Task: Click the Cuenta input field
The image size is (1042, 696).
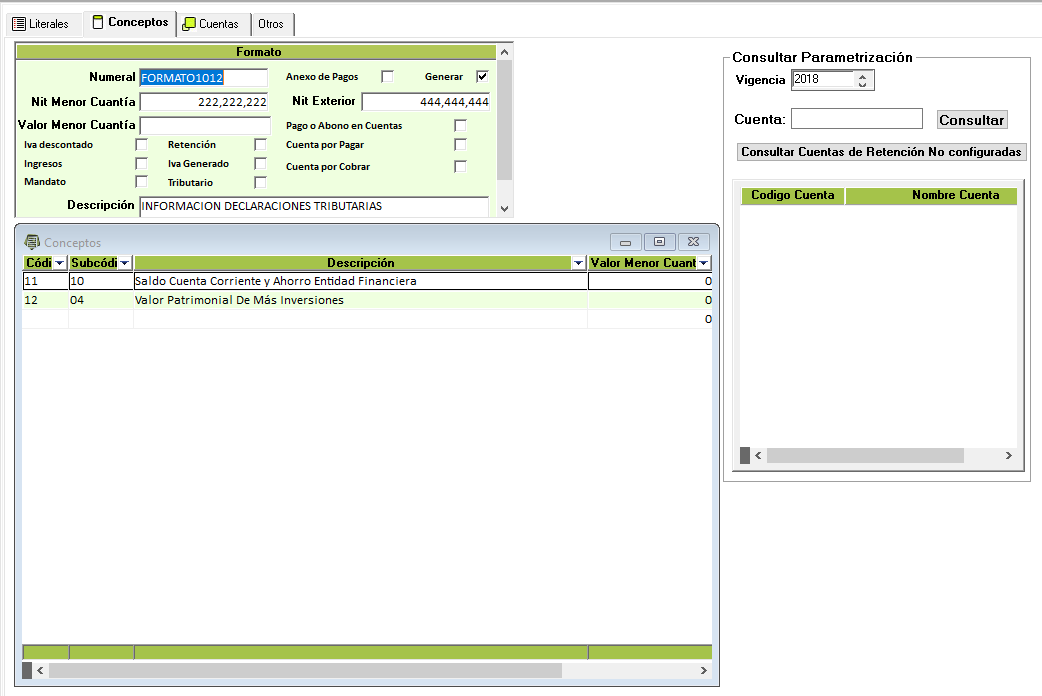Action: [856, 119]
